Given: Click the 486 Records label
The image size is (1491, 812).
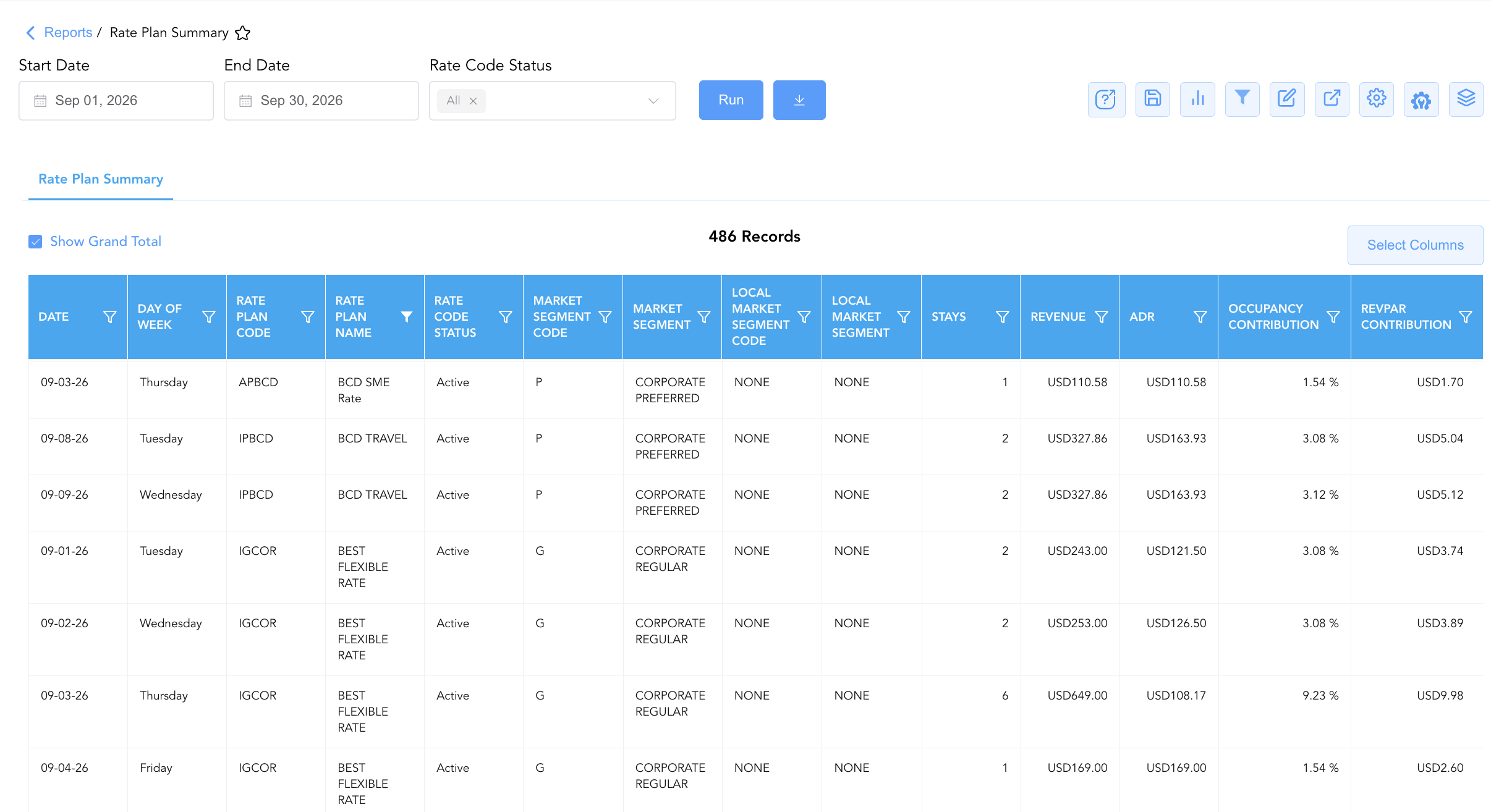Looking at the screenshot, I should pos(754,237).
